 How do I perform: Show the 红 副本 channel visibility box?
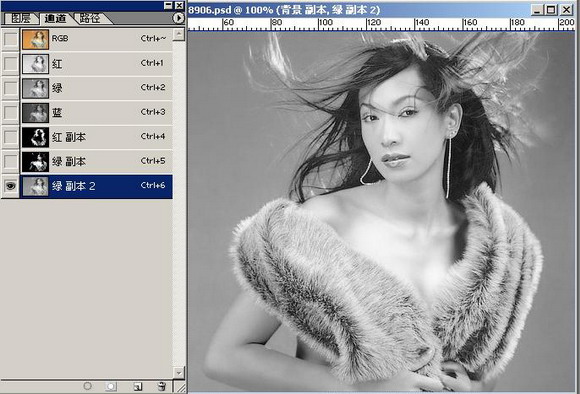[x=10, y=137]
